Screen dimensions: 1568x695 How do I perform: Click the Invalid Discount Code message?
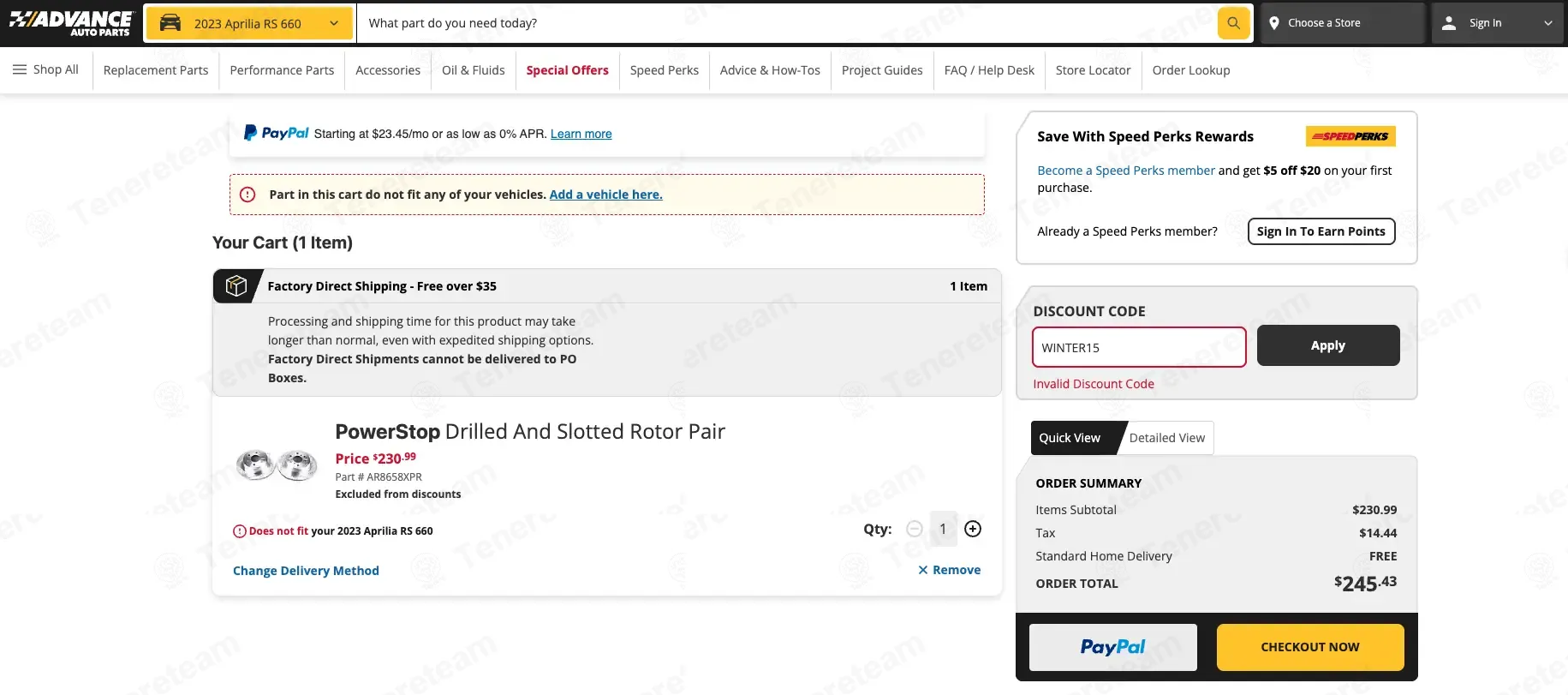tap(1094, 384)
